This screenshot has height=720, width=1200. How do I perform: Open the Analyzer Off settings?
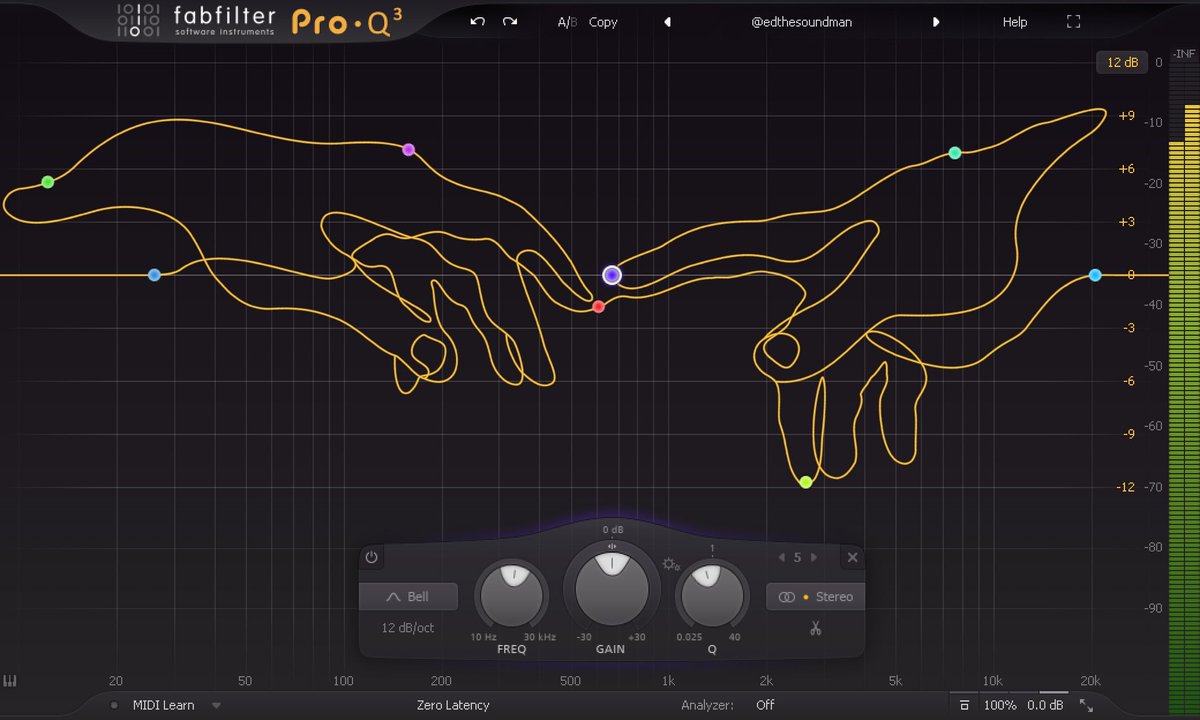[x=765, y=705]
